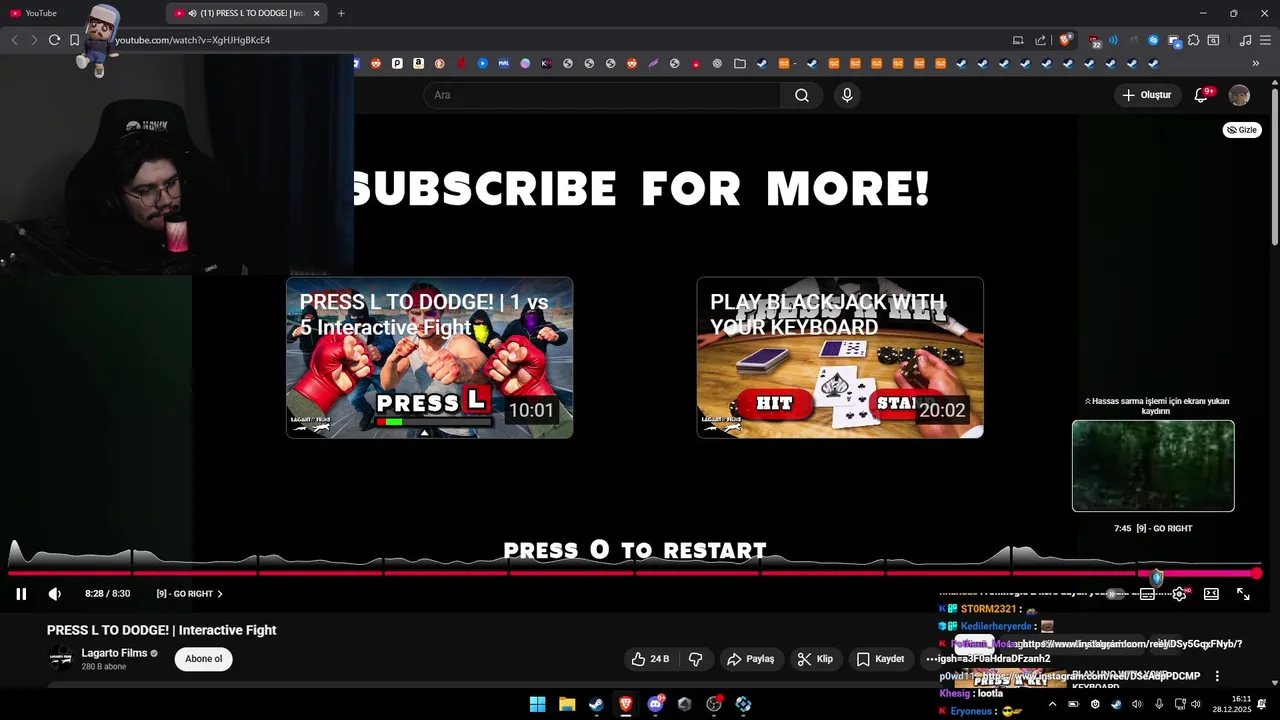
Task: Save video with 'Kaydet' button
Action: pyautogui.click(x=880, y=659)
